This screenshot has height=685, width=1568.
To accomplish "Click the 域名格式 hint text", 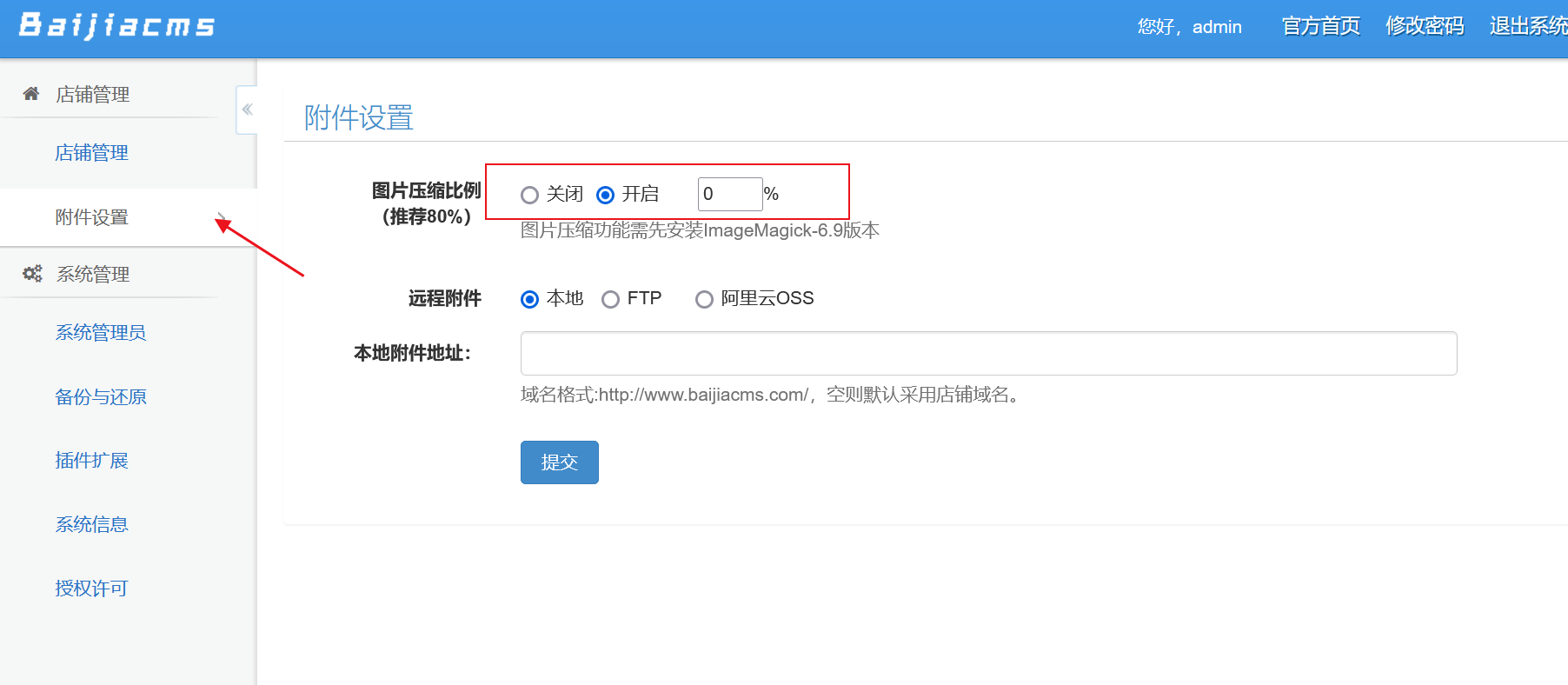I will 772,395.
